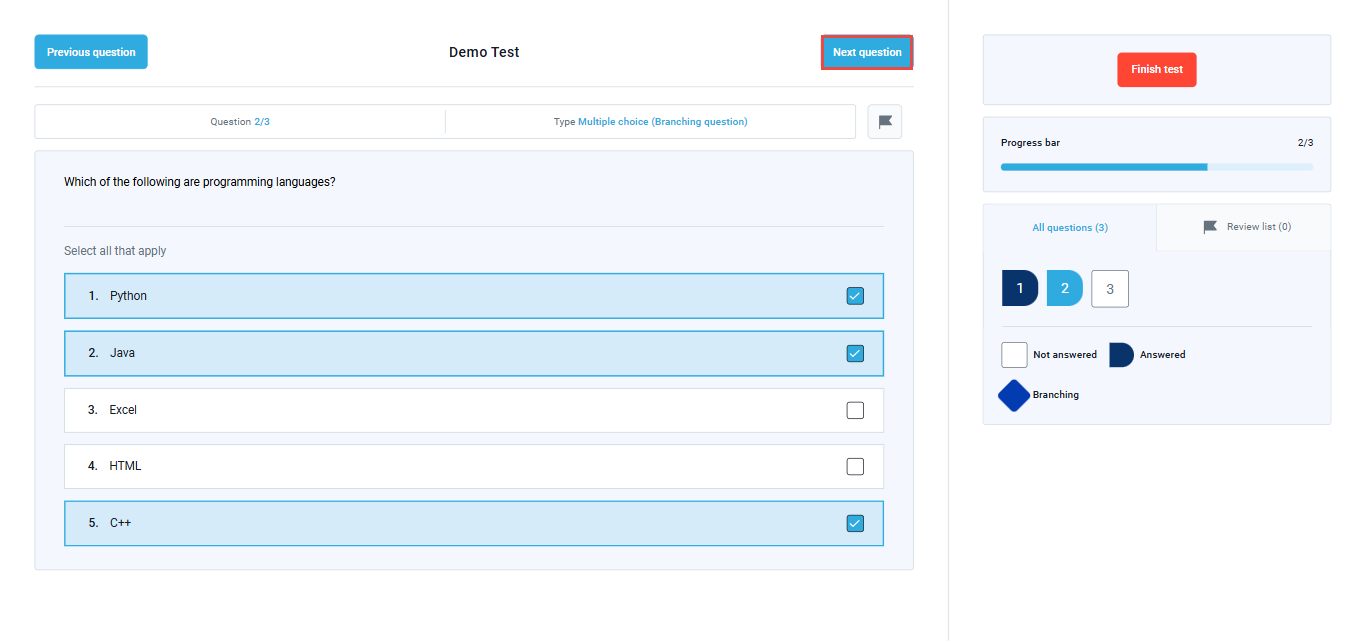Image resolution: width=1366 pixels, height=641 pixels.
Task: Select the Java answer row label
Action: tap(122, 353)
